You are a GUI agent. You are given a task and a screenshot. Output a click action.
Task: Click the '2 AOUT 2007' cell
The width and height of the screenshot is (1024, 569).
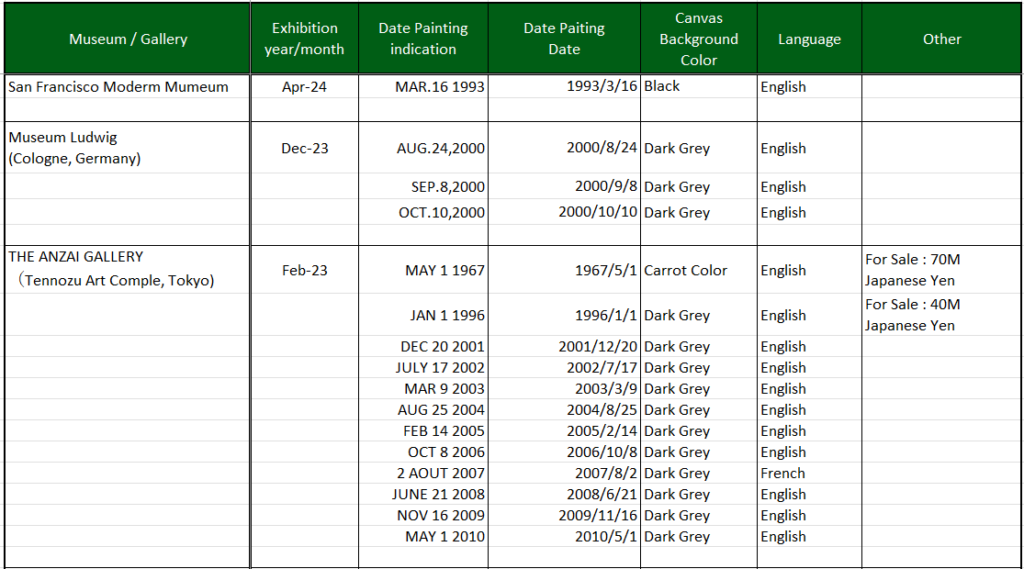point(423,473)
